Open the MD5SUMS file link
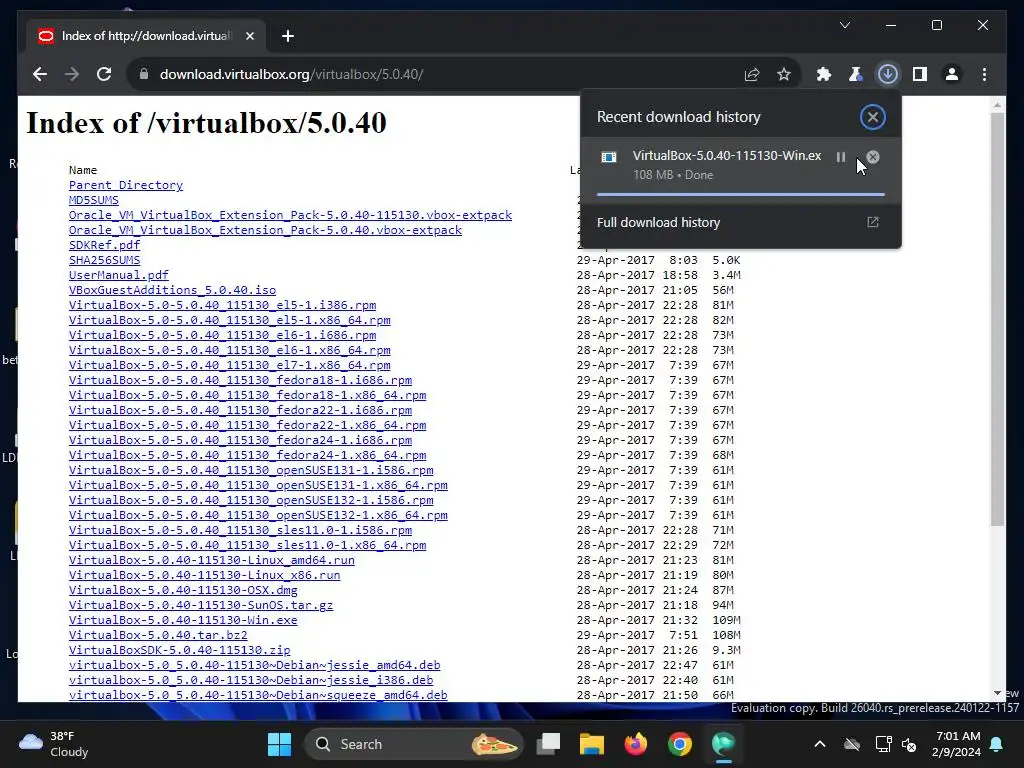Screen dimensions: 1024x768 (x=93, y=200)
